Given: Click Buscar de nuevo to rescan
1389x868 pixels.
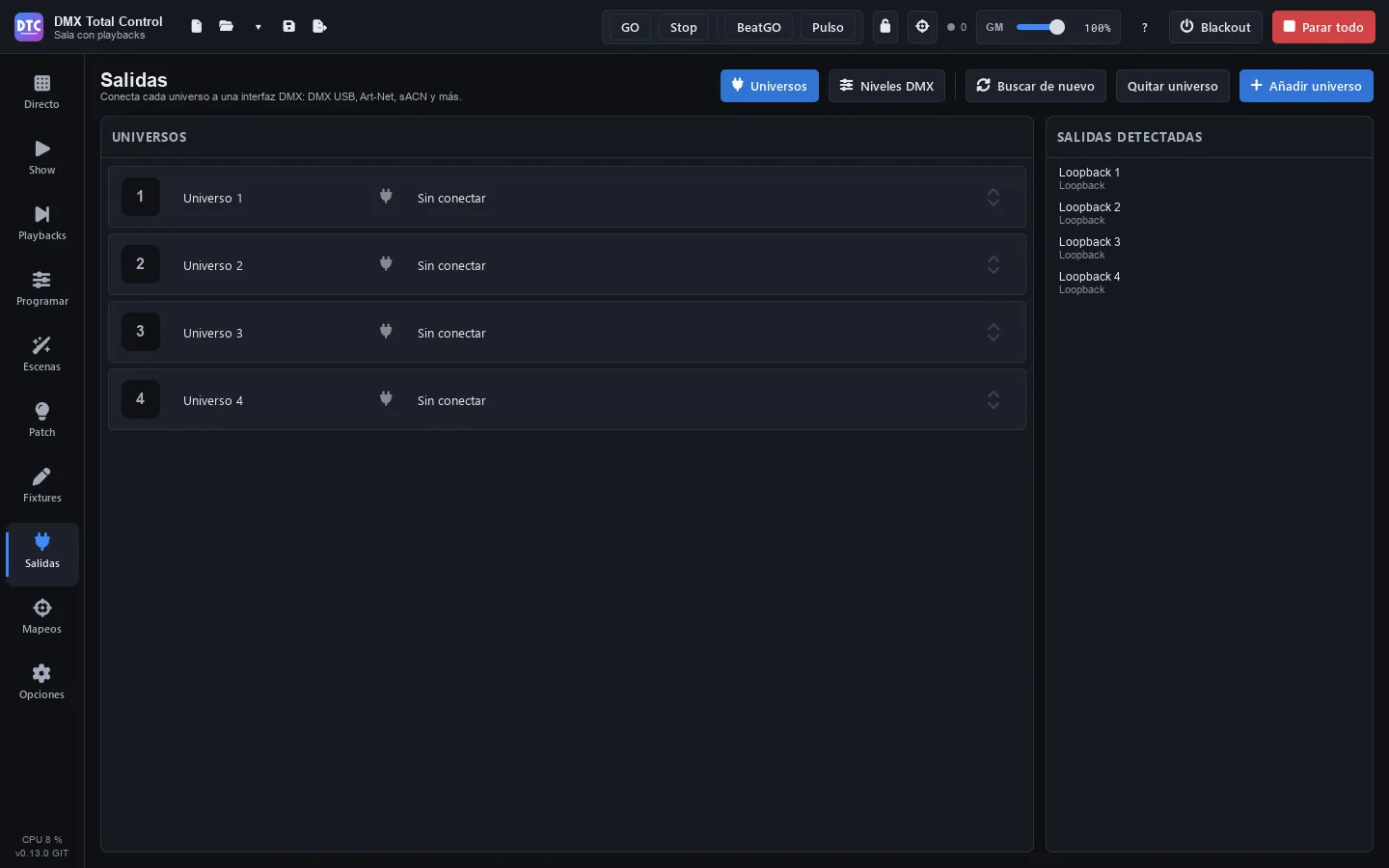Looking at the screenshot, I should click(1036, 86).
